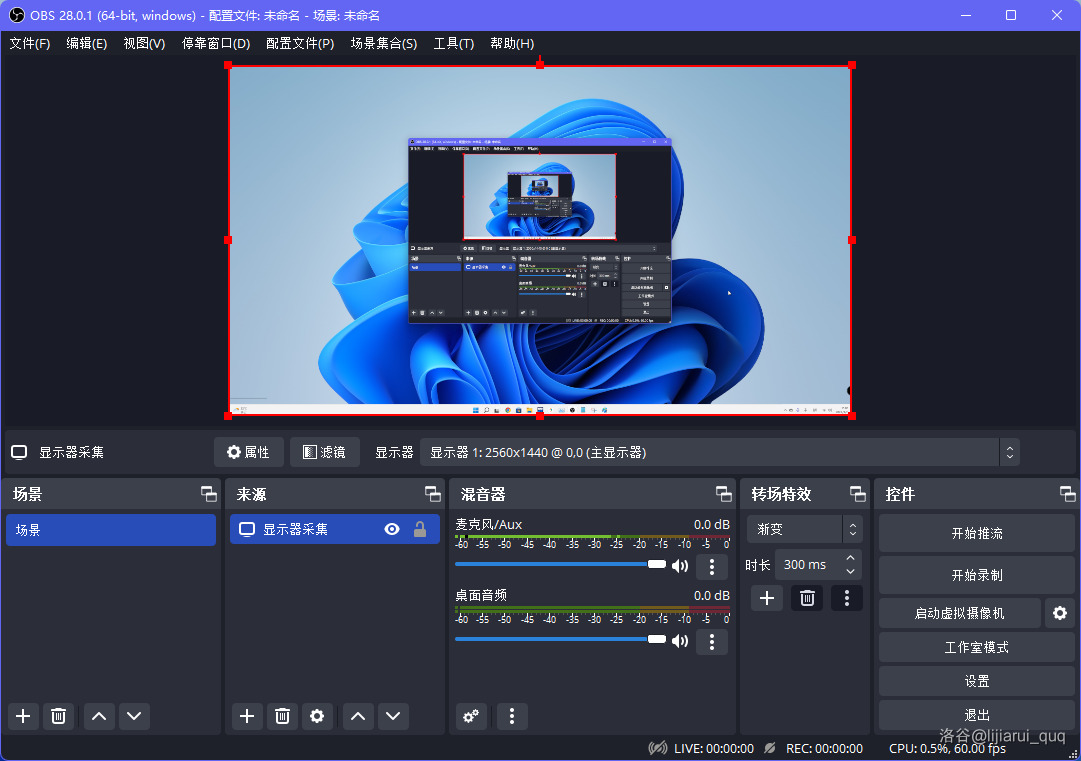Move the scene up in the list
The height and width of the screenshot is (761, 1081).
click(99, 716)
